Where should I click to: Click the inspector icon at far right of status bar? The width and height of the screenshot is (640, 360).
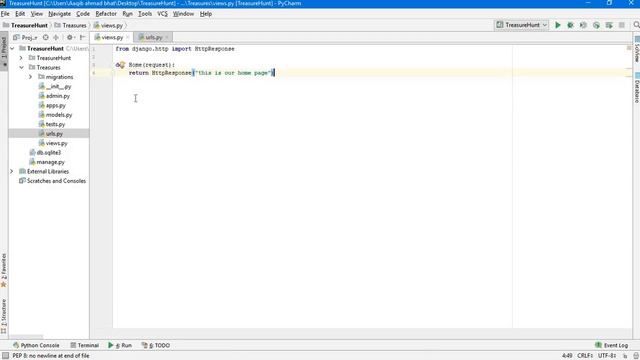pyautogui.click(x=636, y=356)
